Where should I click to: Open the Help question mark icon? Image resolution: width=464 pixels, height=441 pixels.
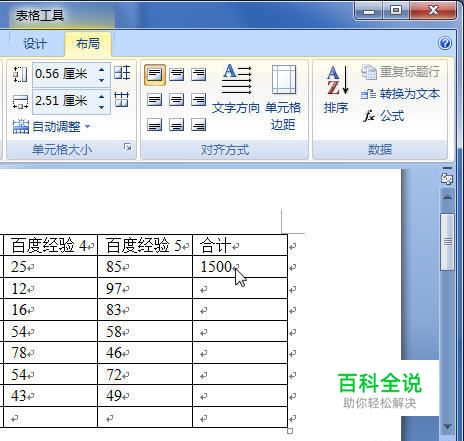[445, 43]
